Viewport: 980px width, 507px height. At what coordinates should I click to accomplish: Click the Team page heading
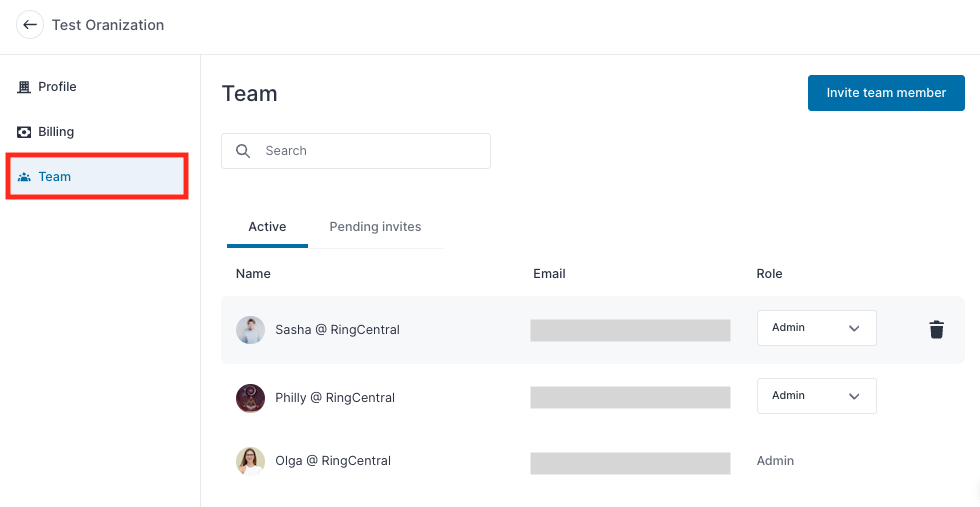tap(249, 94)
